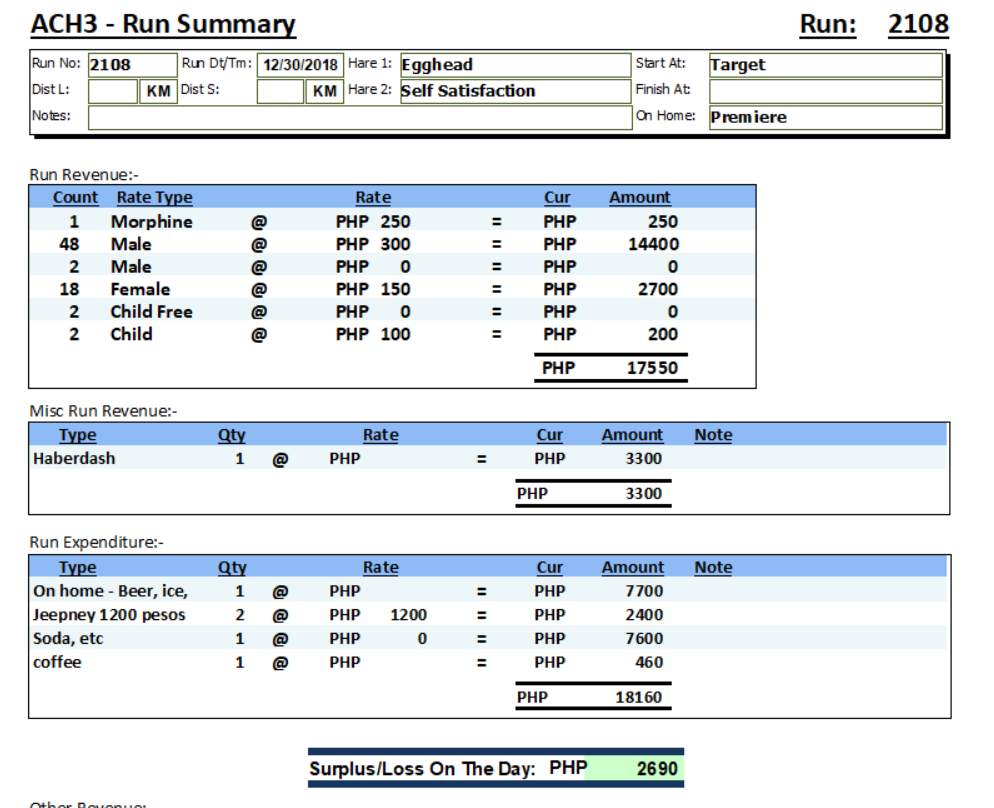Screen dimensions: 994x808
Task: Click the Note header in Run Expenditure
Action: click(713, 567)
